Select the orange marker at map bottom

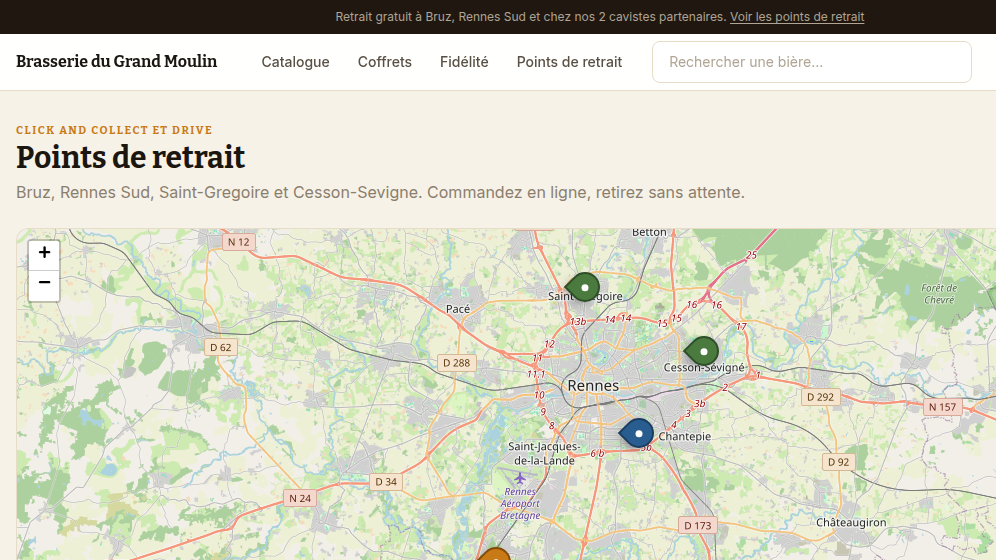point(494,554)
